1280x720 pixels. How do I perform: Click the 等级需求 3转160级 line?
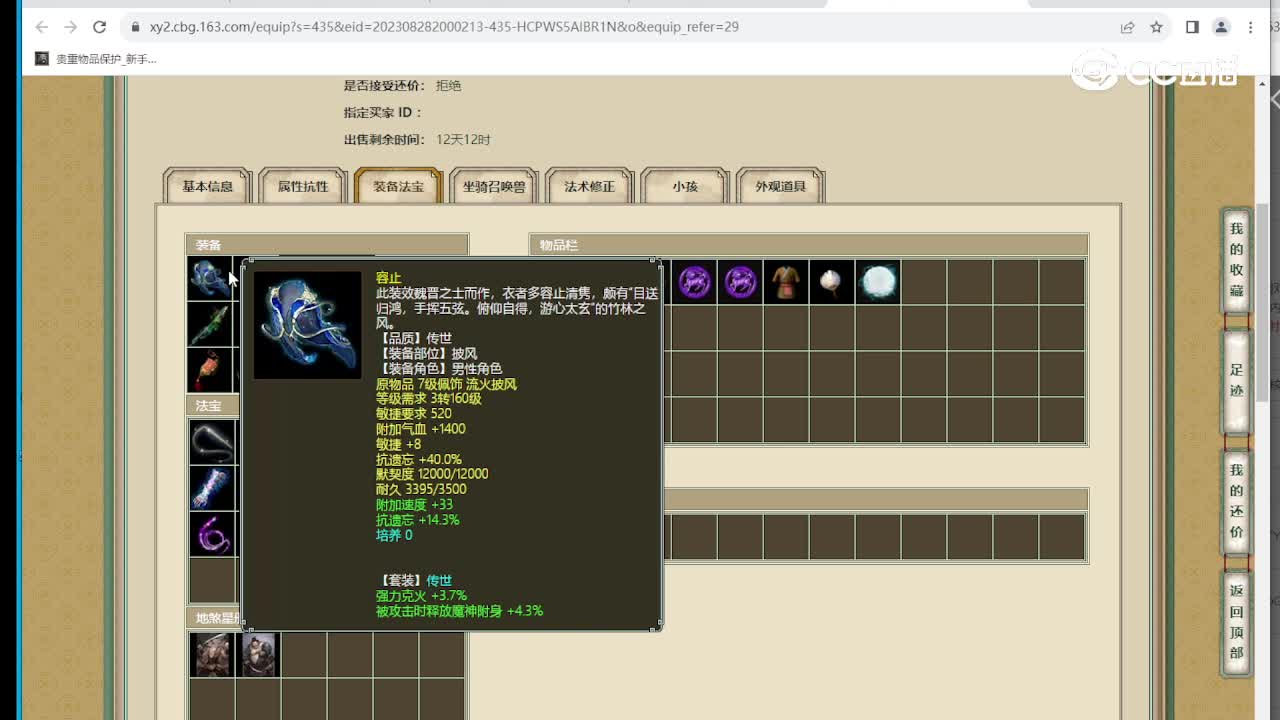click(x=428, y=399)
